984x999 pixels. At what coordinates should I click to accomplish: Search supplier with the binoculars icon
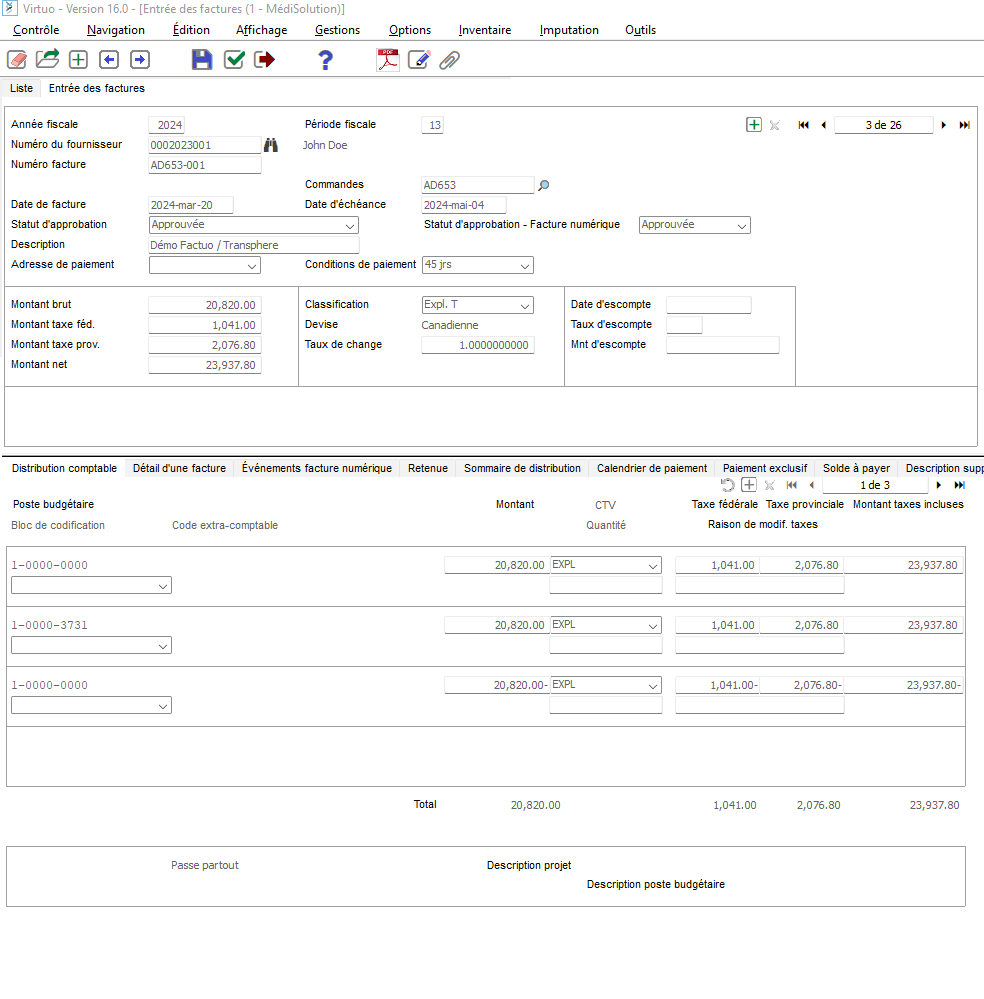click(x=271, y=145)
